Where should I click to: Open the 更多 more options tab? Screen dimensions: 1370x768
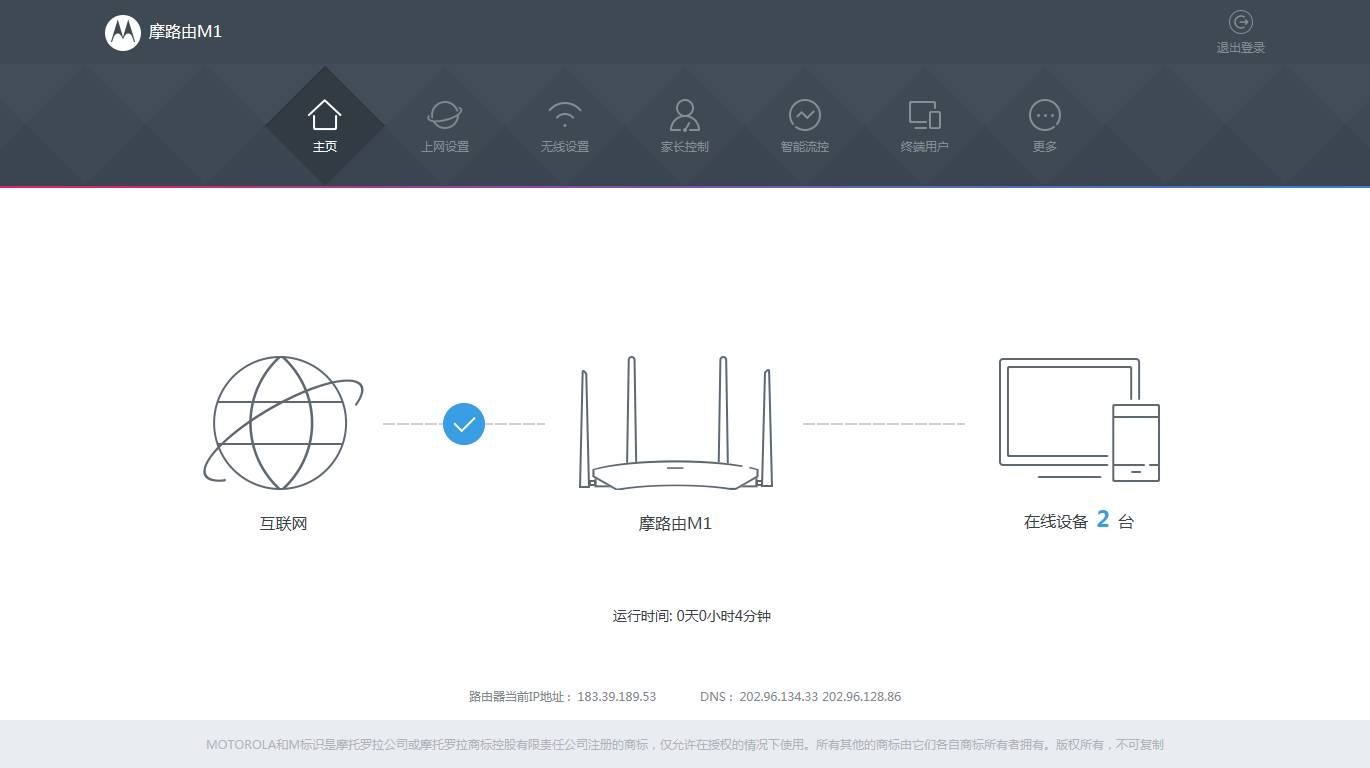click(1045, 126)
